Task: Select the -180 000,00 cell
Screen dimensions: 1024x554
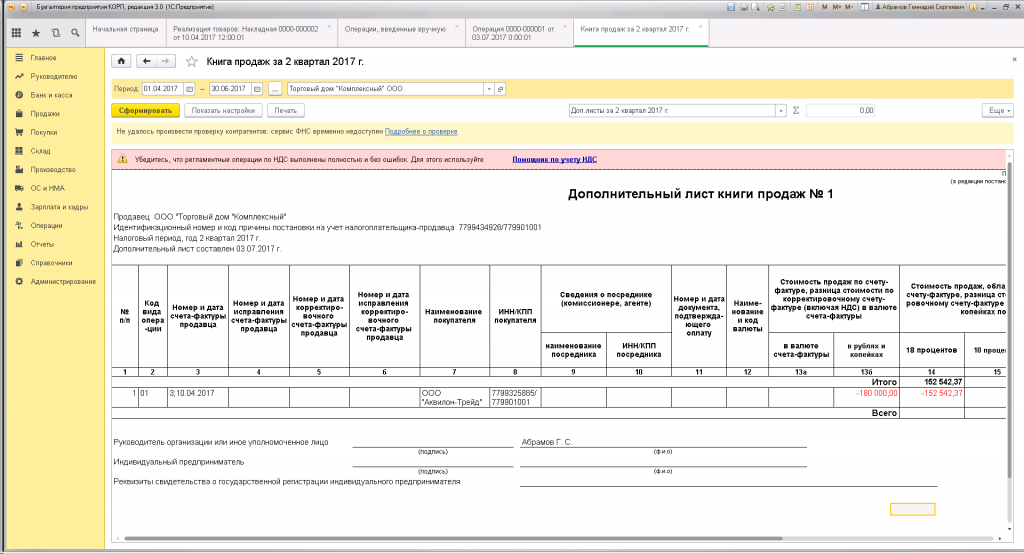Action: (x=866, y=397)
